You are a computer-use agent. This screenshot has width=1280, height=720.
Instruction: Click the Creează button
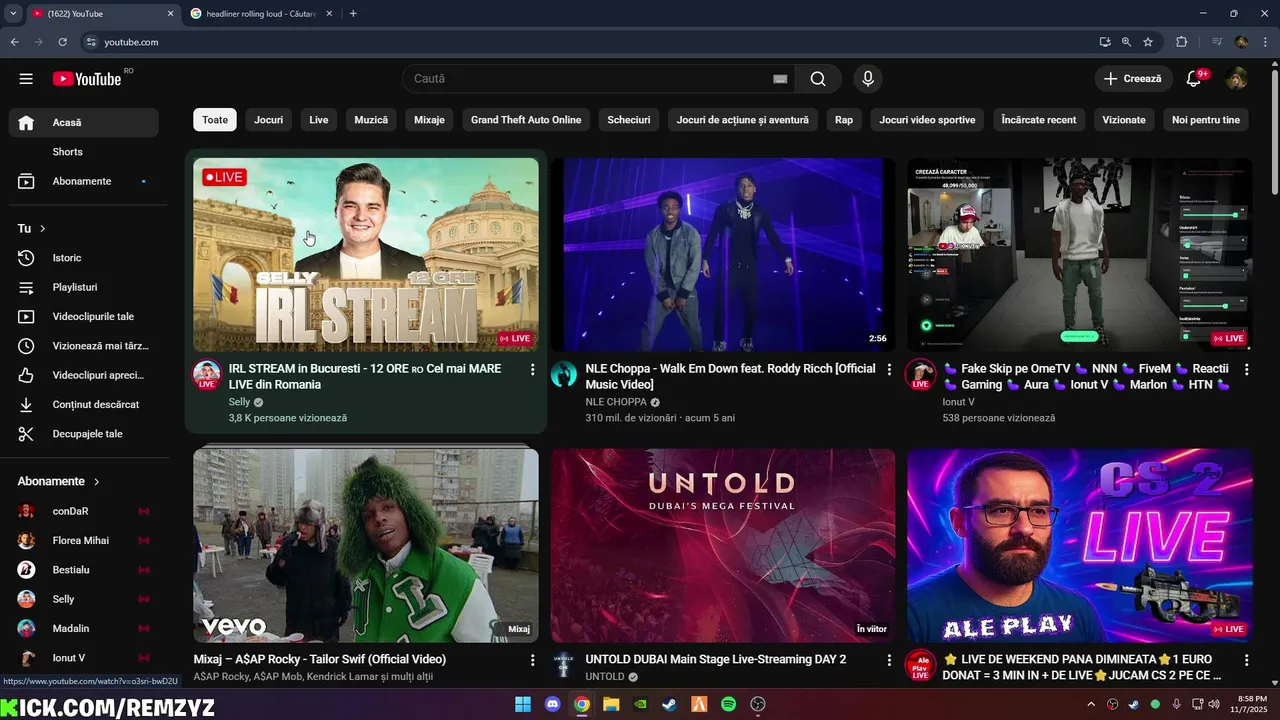coord(1133,79)
